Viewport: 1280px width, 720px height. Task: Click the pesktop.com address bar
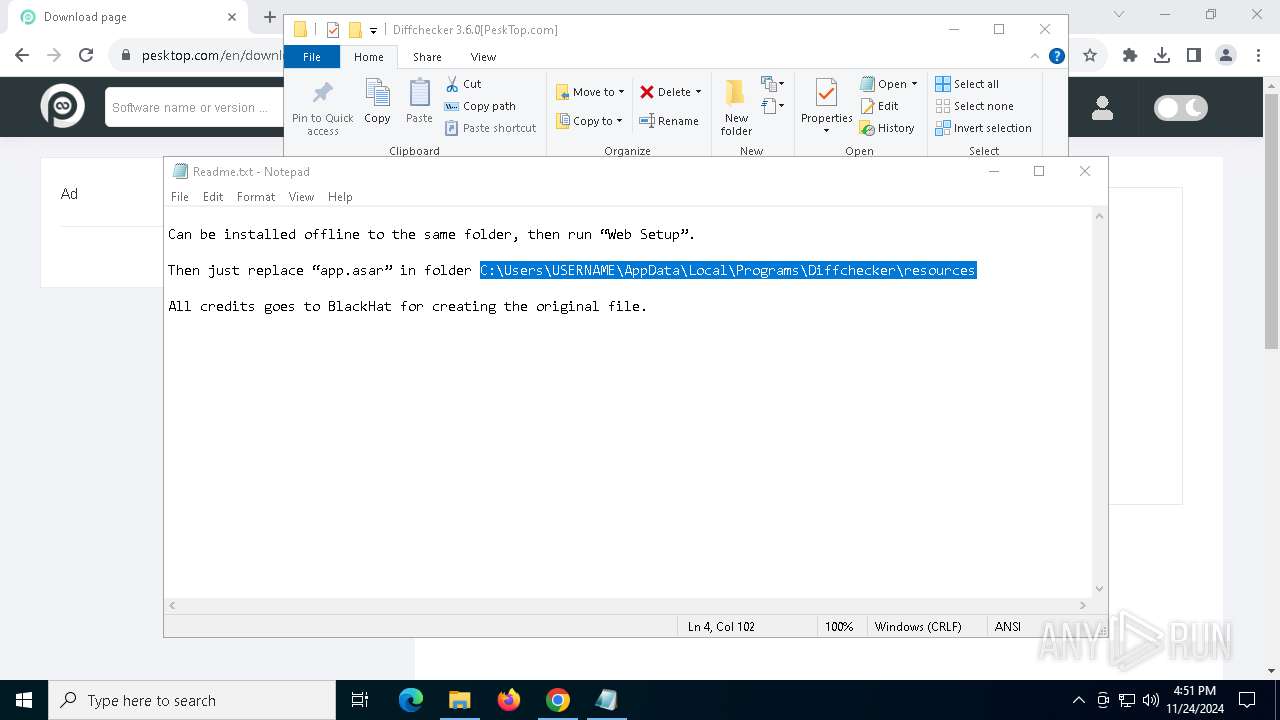(x=212, y=55)
